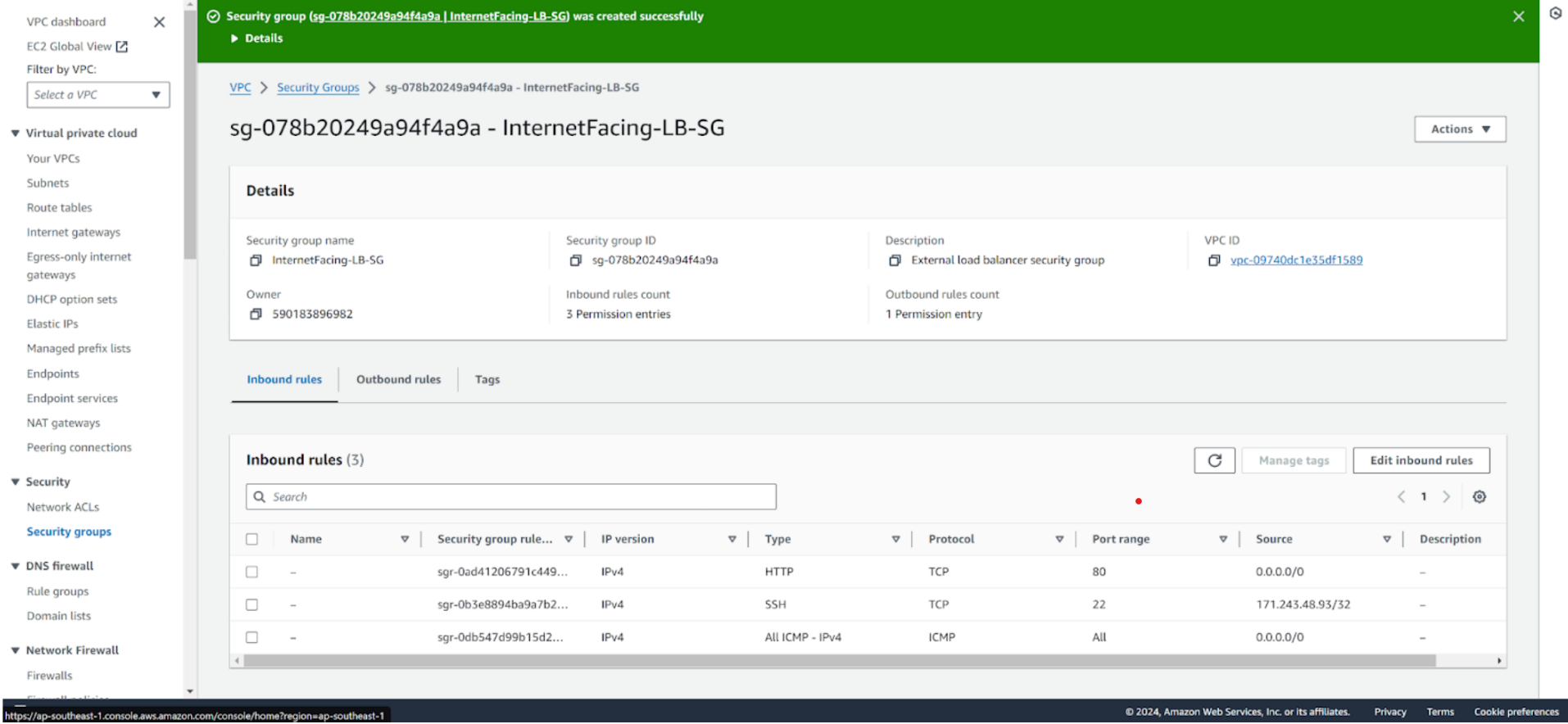Open Firewalls in sidebar

[49, 676]
